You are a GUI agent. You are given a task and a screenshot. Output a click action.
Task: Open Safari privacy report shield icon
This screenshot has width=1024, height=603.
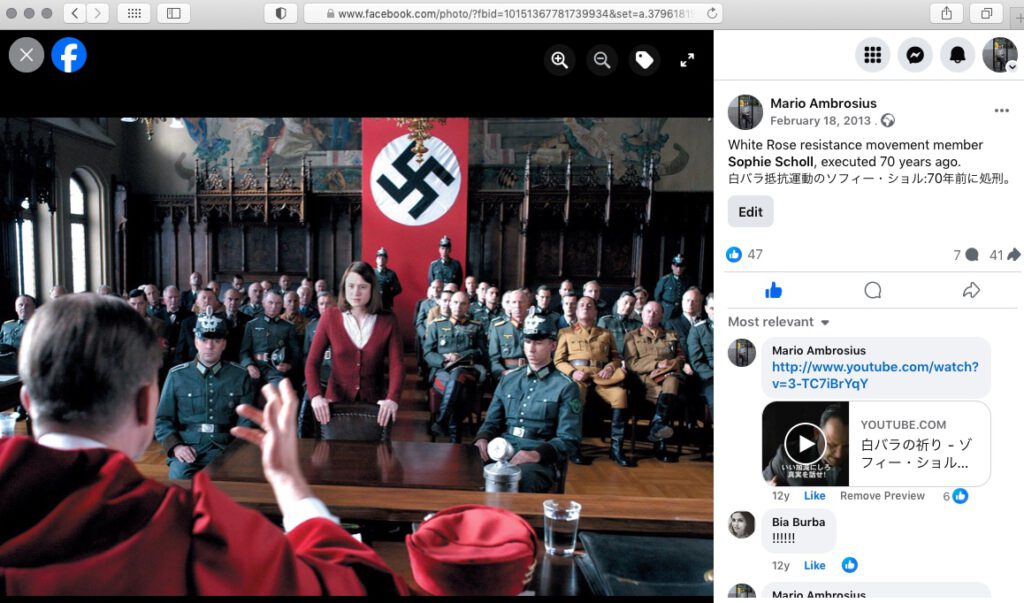tap(281, 13)
